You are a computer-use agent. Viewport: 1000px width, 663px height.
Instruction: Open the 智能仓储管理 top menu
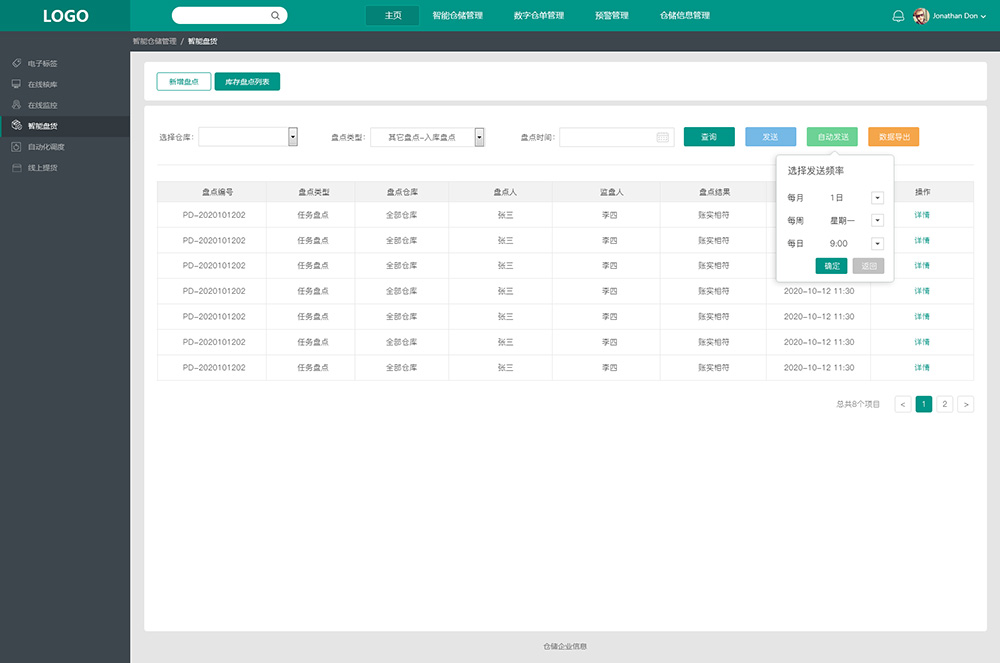click(457, 15)
